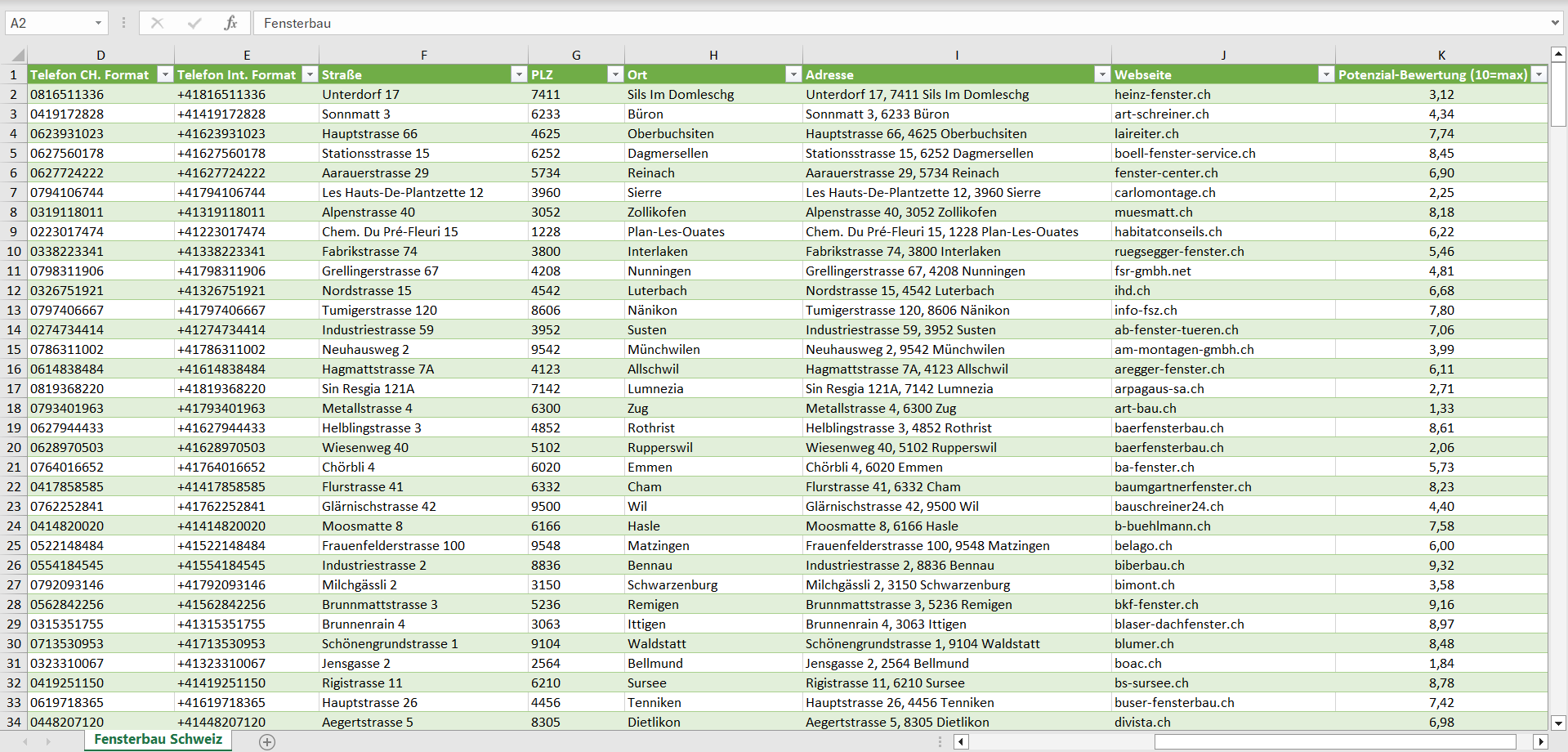Click Ort cell Dagmersellen
Screen dimensions: 1568x752
click(713, 153)
